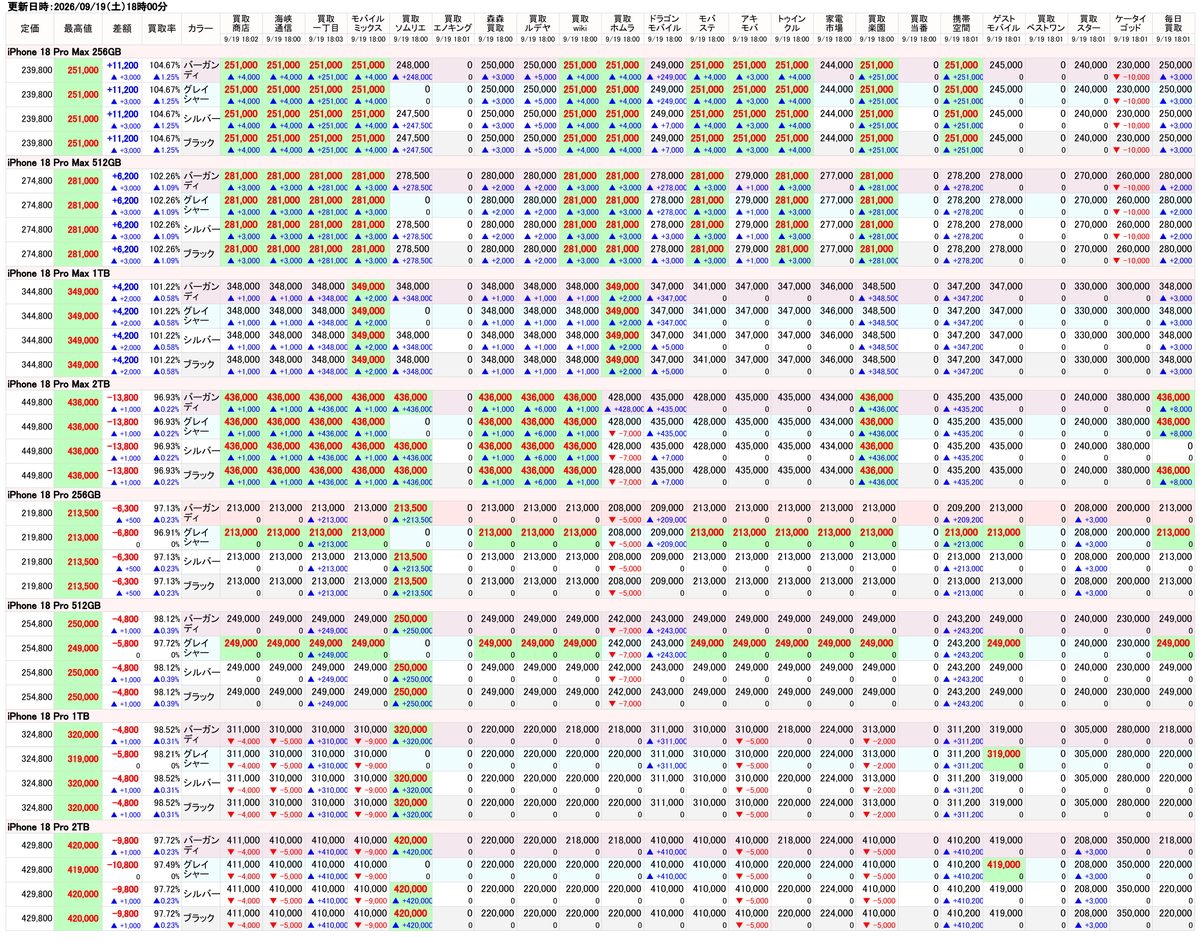Select the モバイルミックス shop column header
This screenshot has width=1200, height=941.
[367, 24]
